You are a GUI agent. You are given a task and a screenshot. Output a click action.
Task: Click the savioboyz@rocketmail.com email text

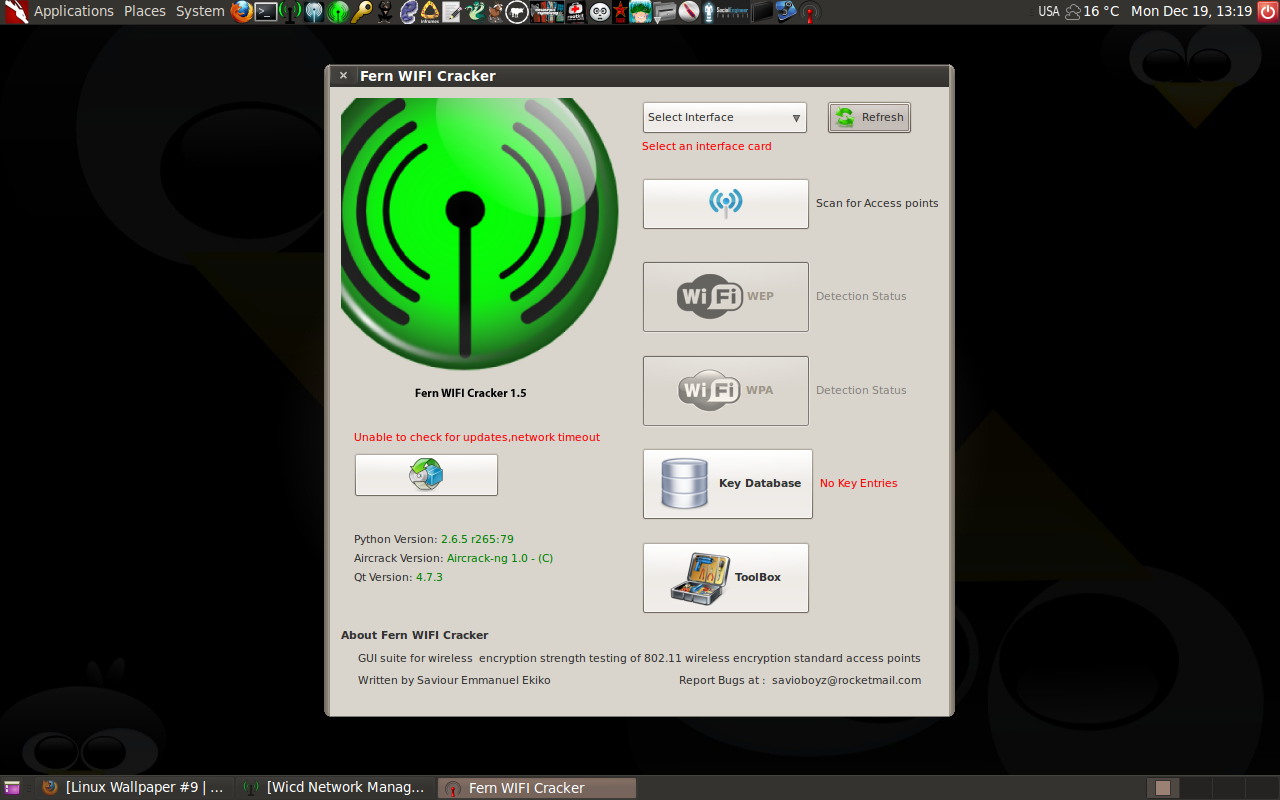click(846, 680)
